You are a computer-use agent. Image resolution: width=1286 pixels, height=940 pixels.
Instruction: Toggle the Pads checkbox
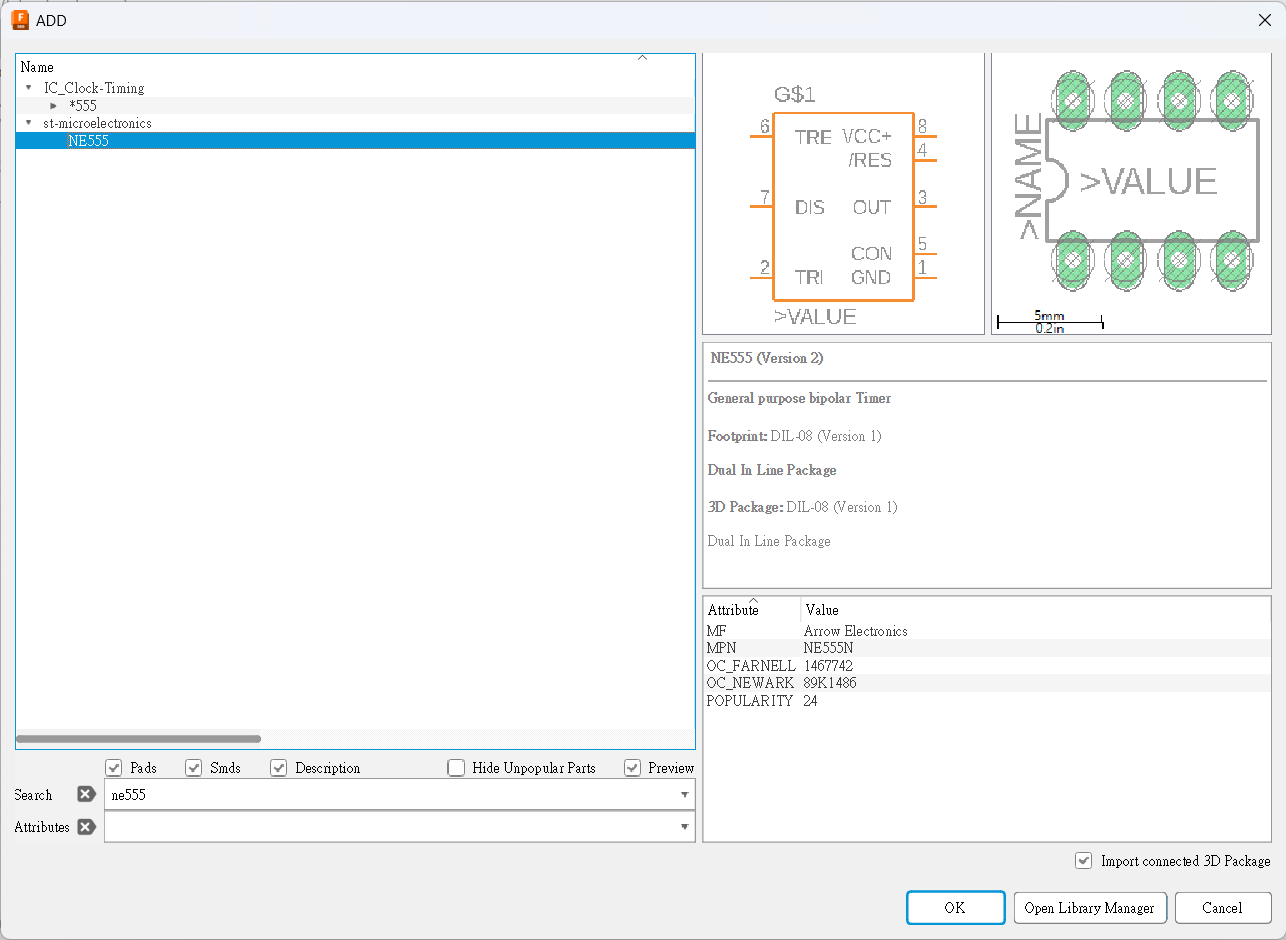click(114, 768)
